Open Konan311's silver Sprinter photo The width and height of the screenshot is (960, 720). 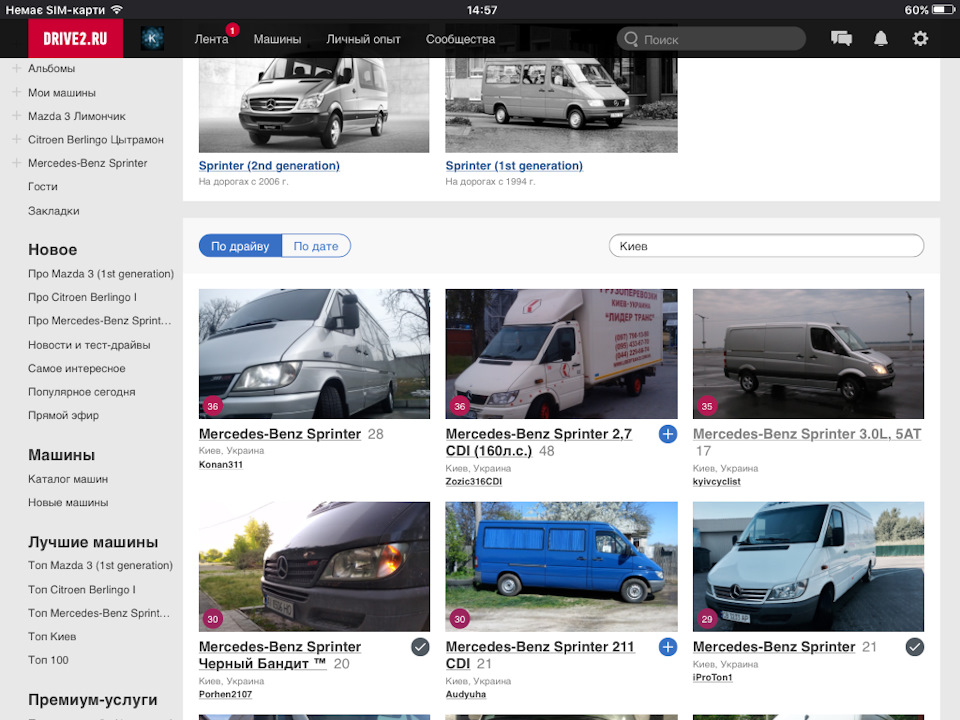pos(314,354)
